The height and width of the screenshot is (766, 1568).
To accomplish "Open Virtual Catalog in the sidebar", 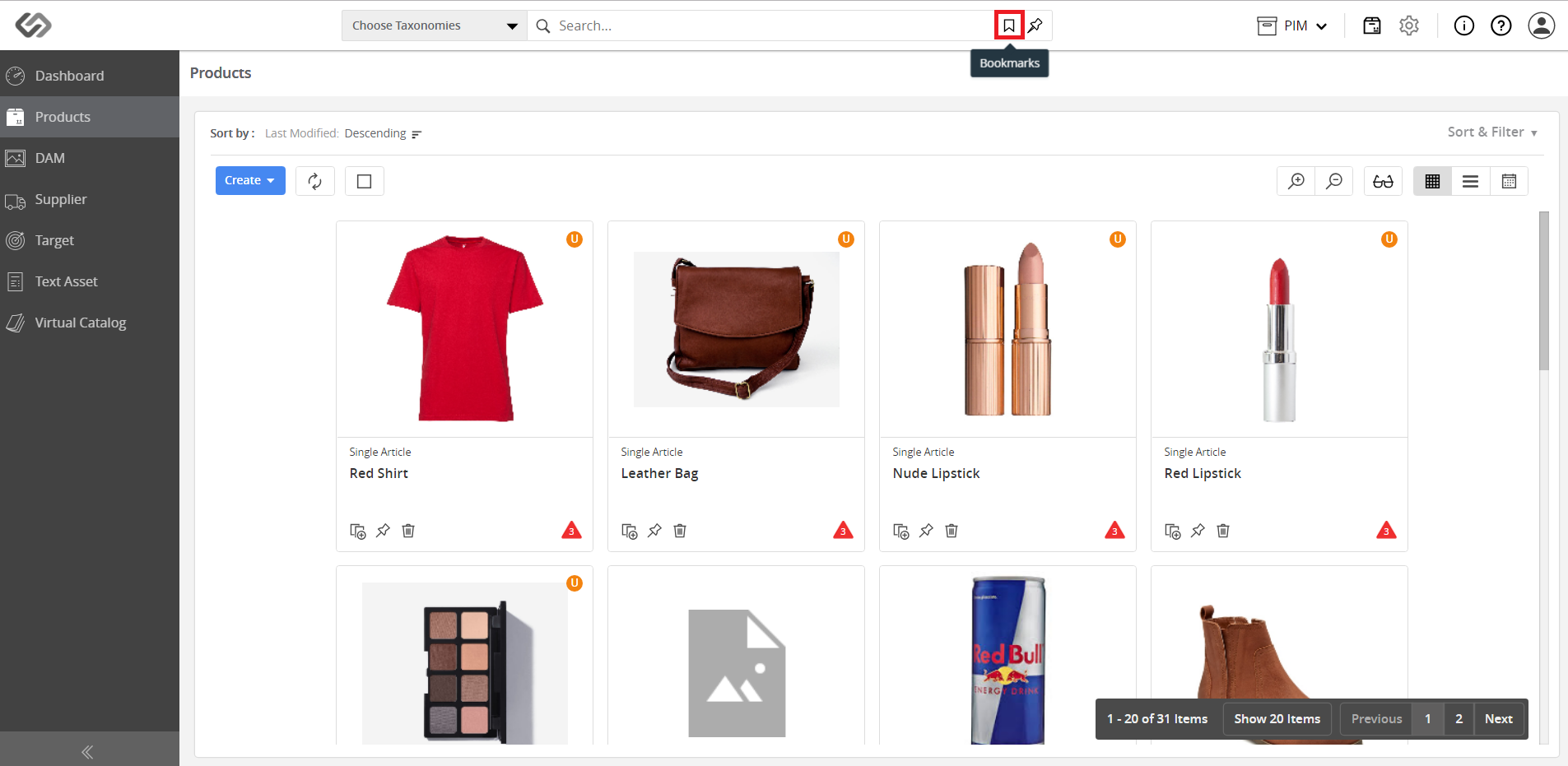I will pyautogui.click(x=90, y=323).
